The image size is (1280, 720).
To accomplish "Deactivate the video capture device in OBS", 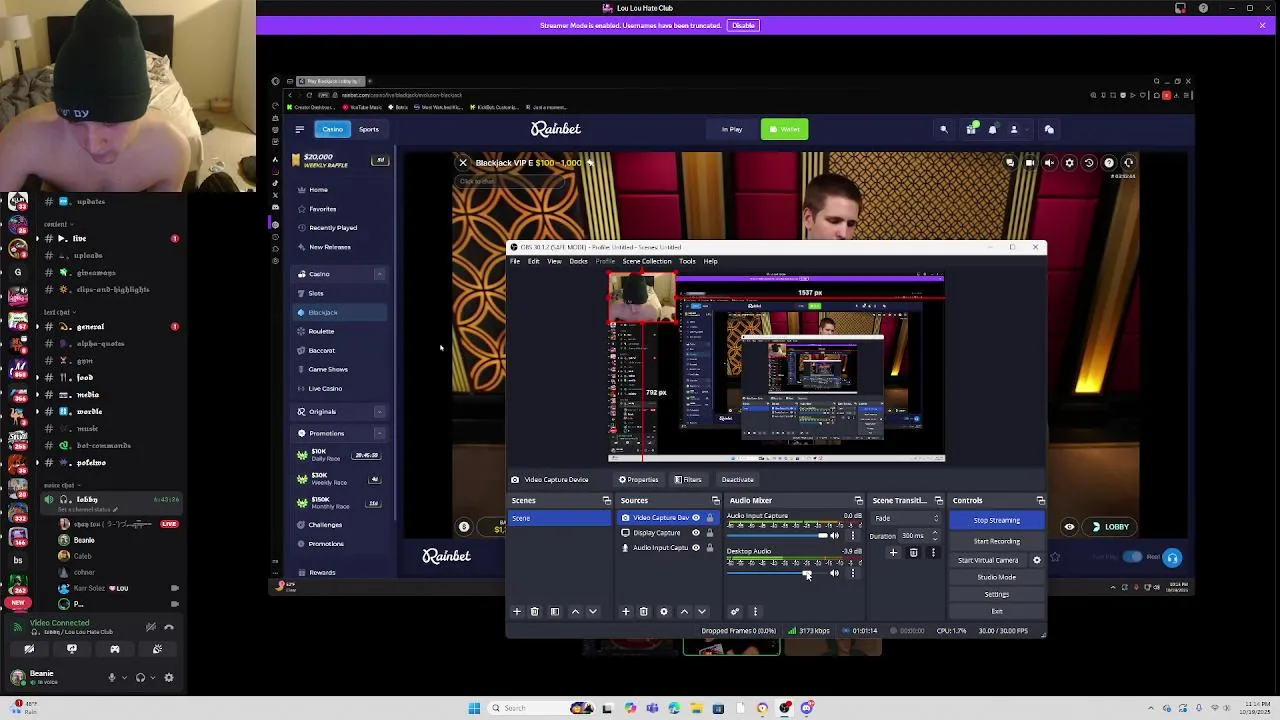I will (737, 480).
